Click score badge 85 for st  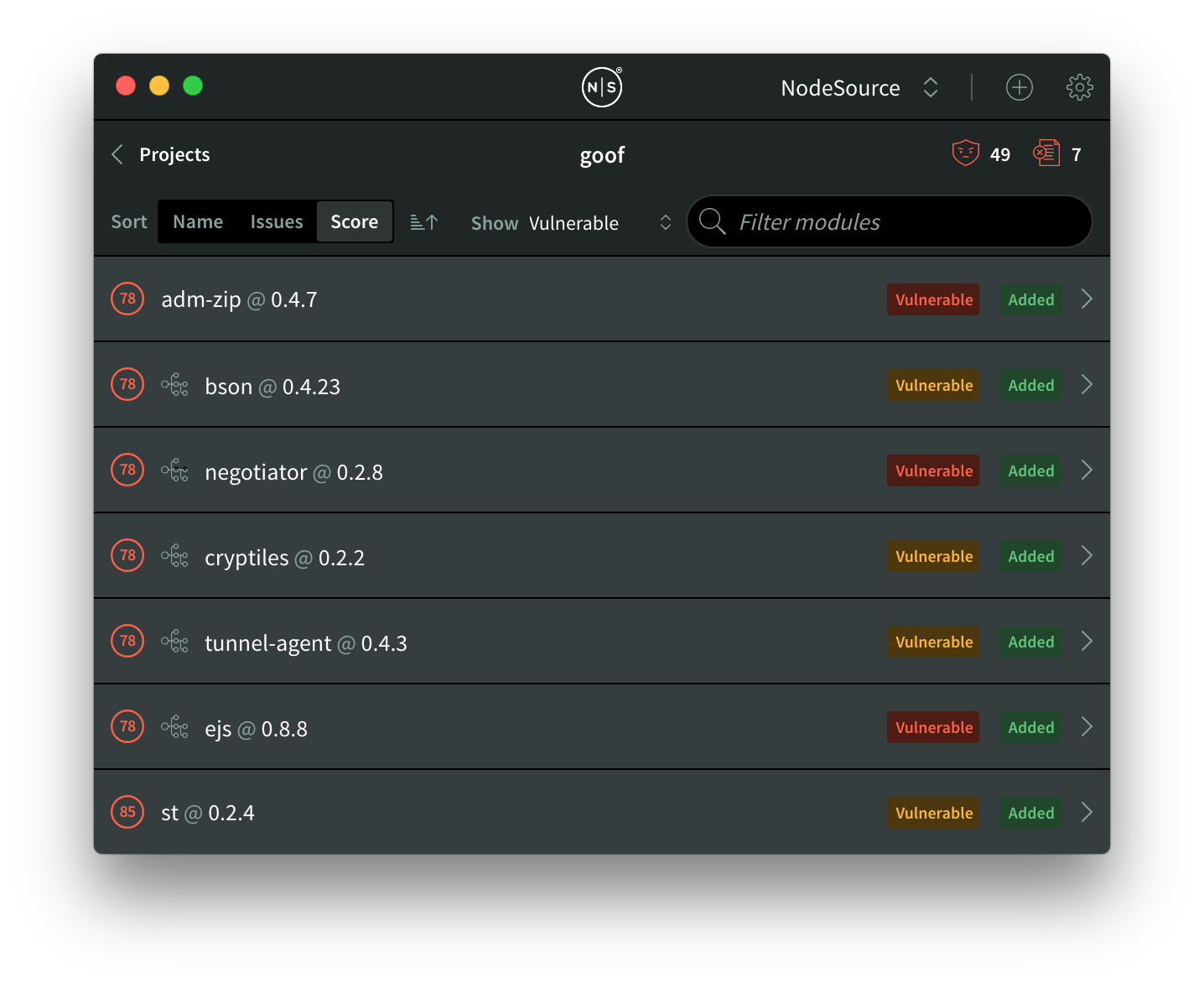(127, 812)
